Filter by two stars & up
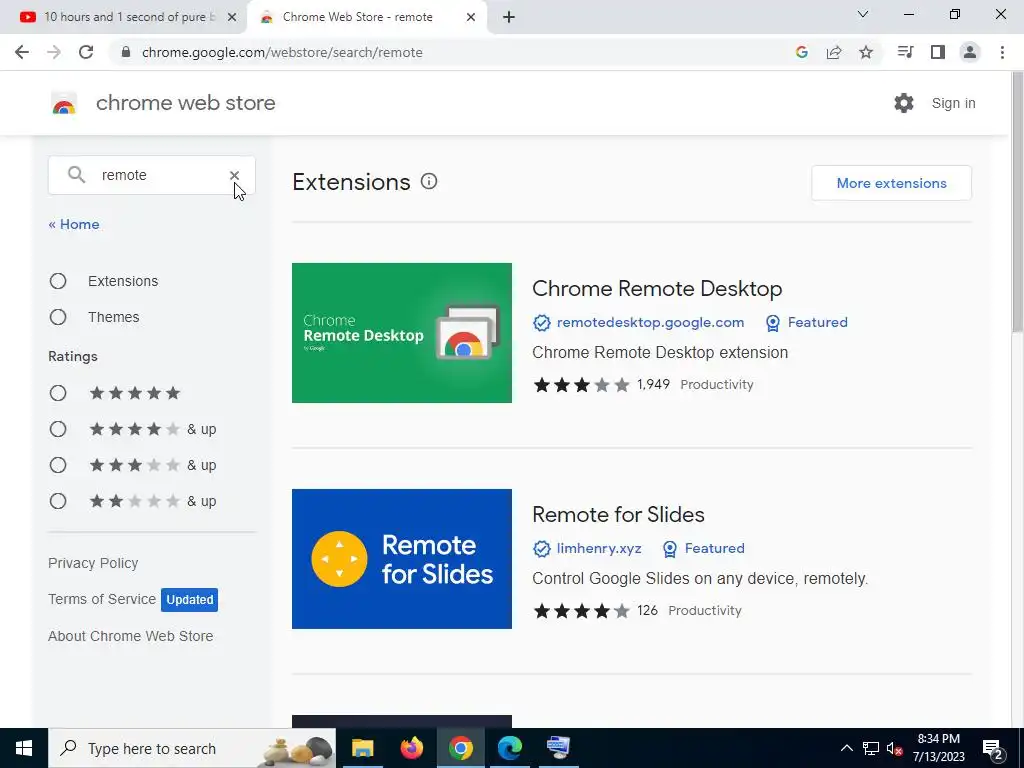1024x768 pixels. (x=58, y=501)
